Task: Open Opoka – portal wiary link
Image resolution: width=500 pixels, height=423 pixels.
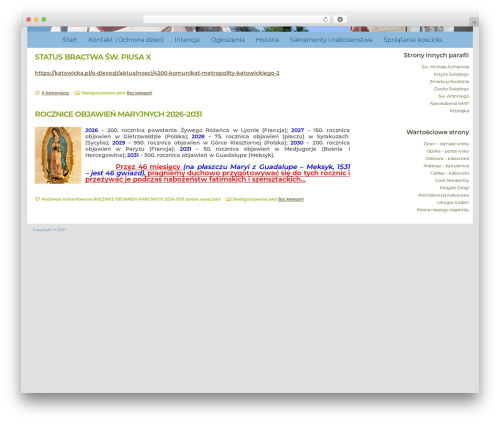Action: (448, 151)
